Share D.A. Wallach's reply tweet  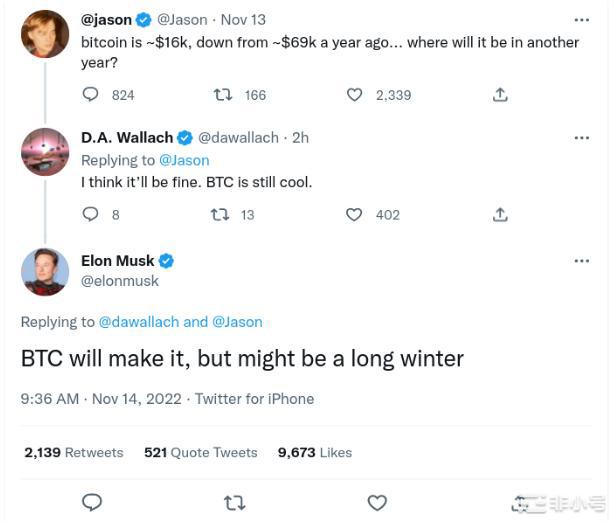pyautogui.click(x=500, y=214)
